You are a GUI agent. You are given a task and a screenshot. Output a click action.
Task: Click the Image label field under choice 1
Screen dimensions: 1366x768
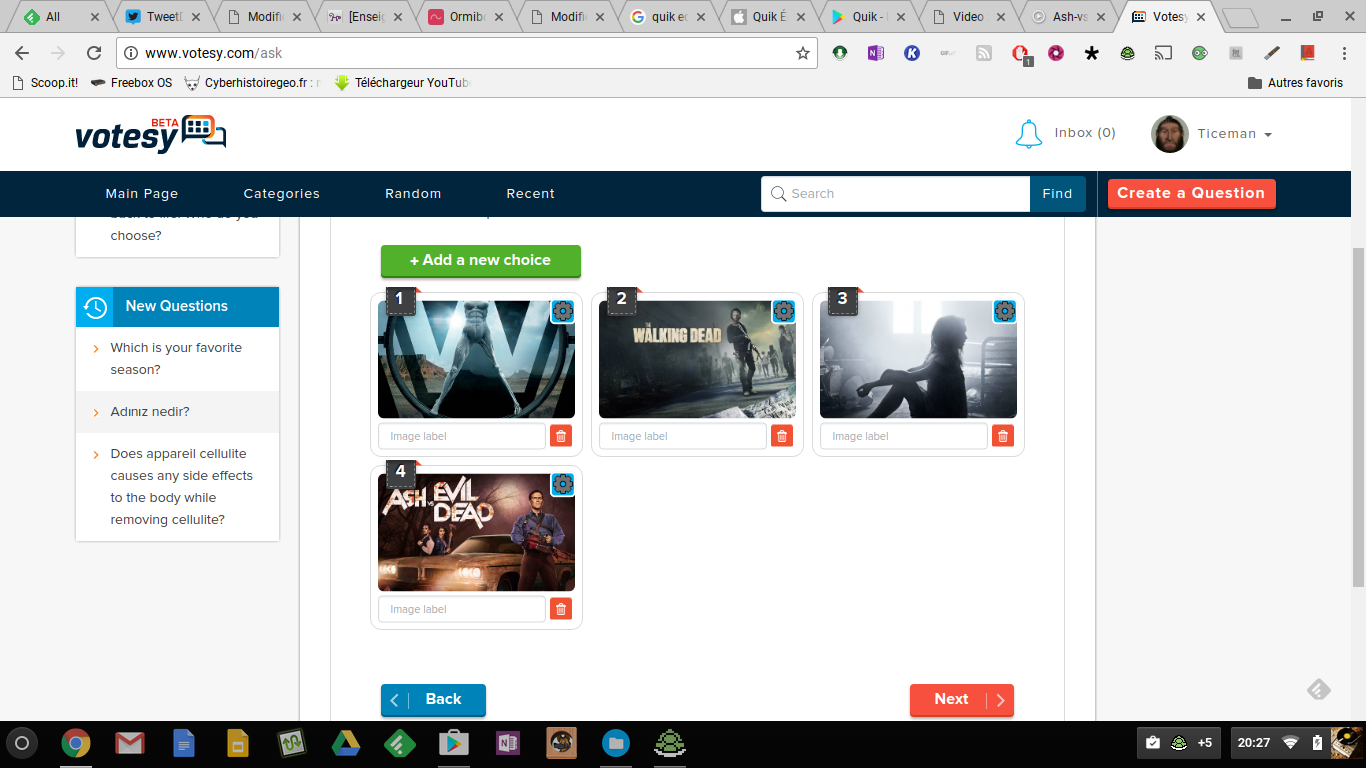point(462,436)
